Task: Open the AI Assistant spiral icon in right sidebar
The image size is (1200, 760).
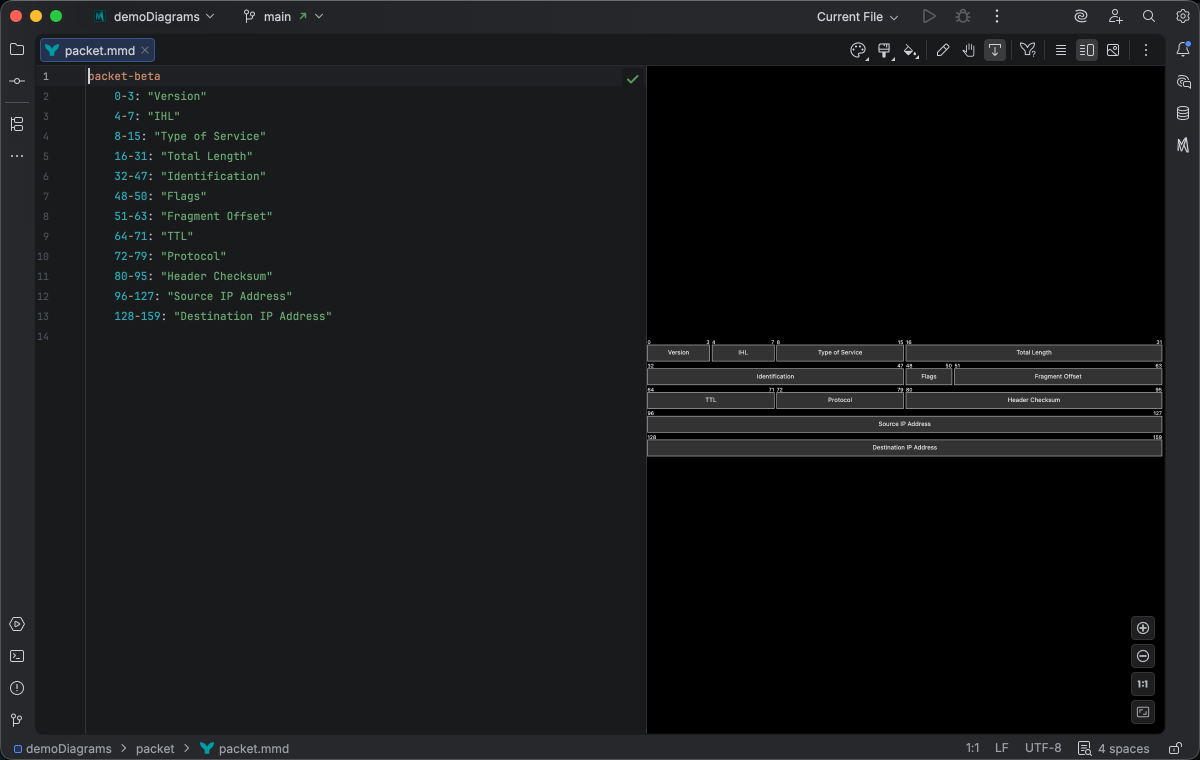Action: tap(1183, 81)
